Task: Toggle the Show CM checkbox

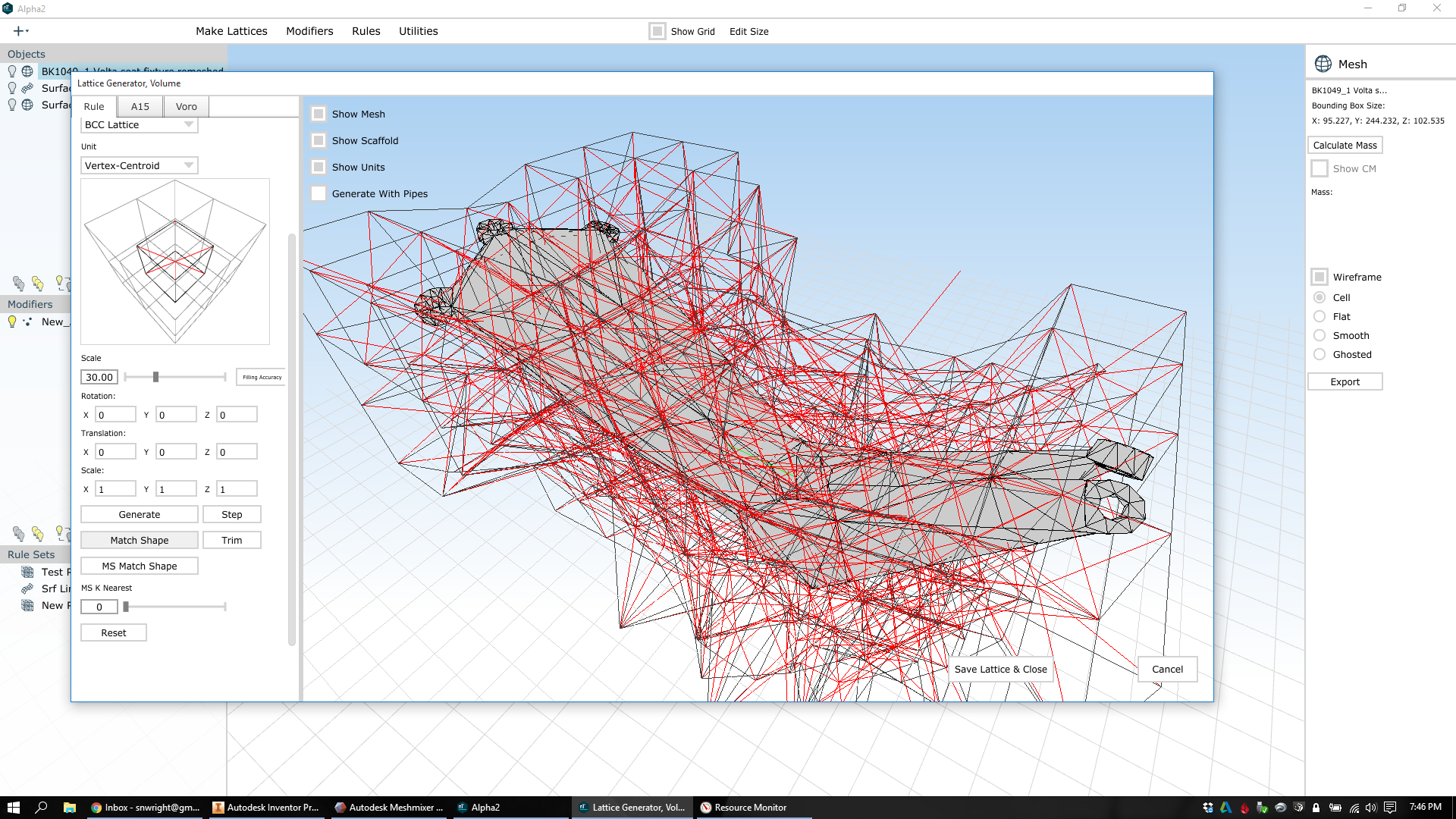Action: coord(1319,168)
